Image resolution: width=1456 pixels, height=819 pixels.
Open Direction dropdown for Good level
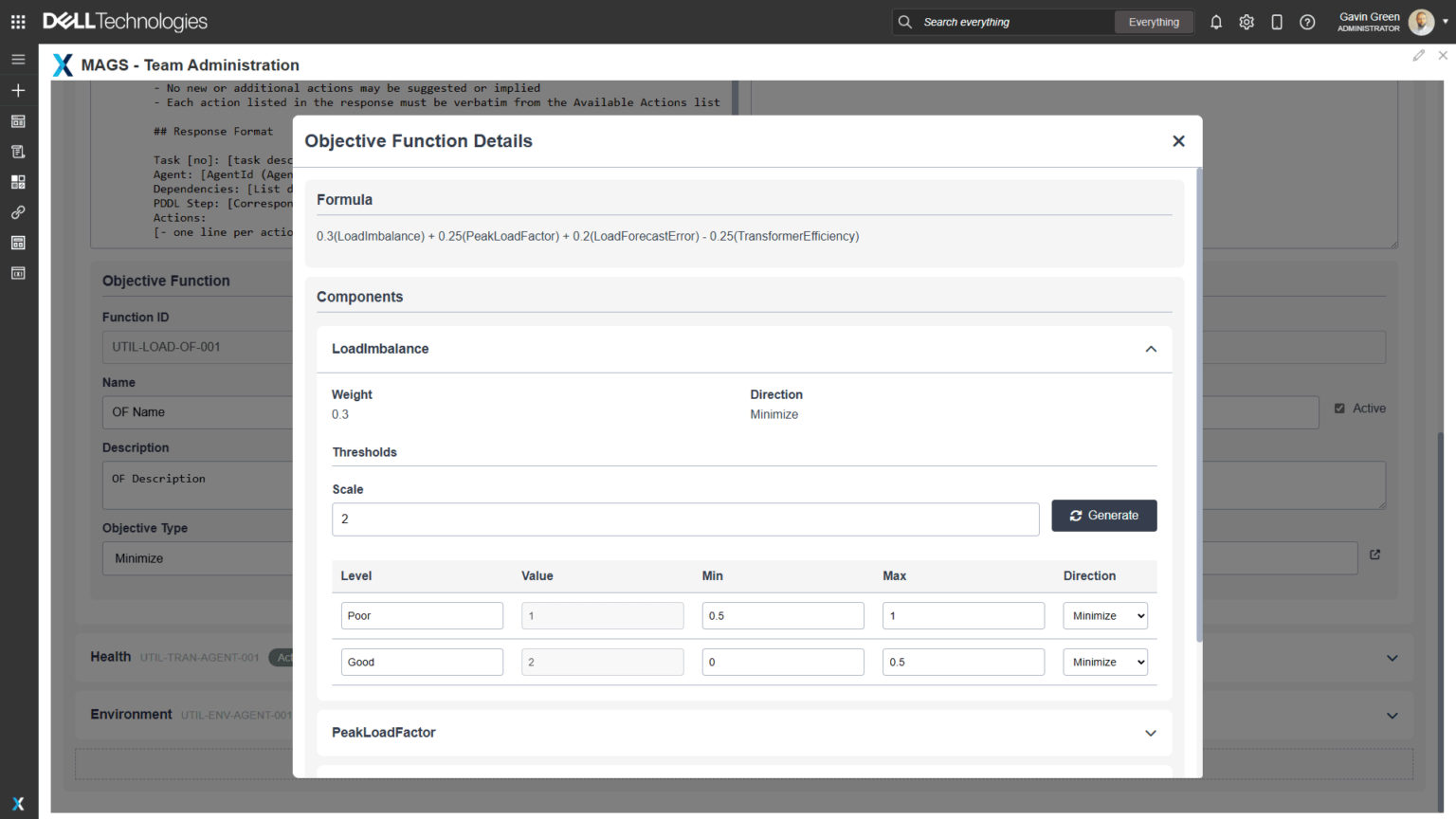click(1105, 663)
